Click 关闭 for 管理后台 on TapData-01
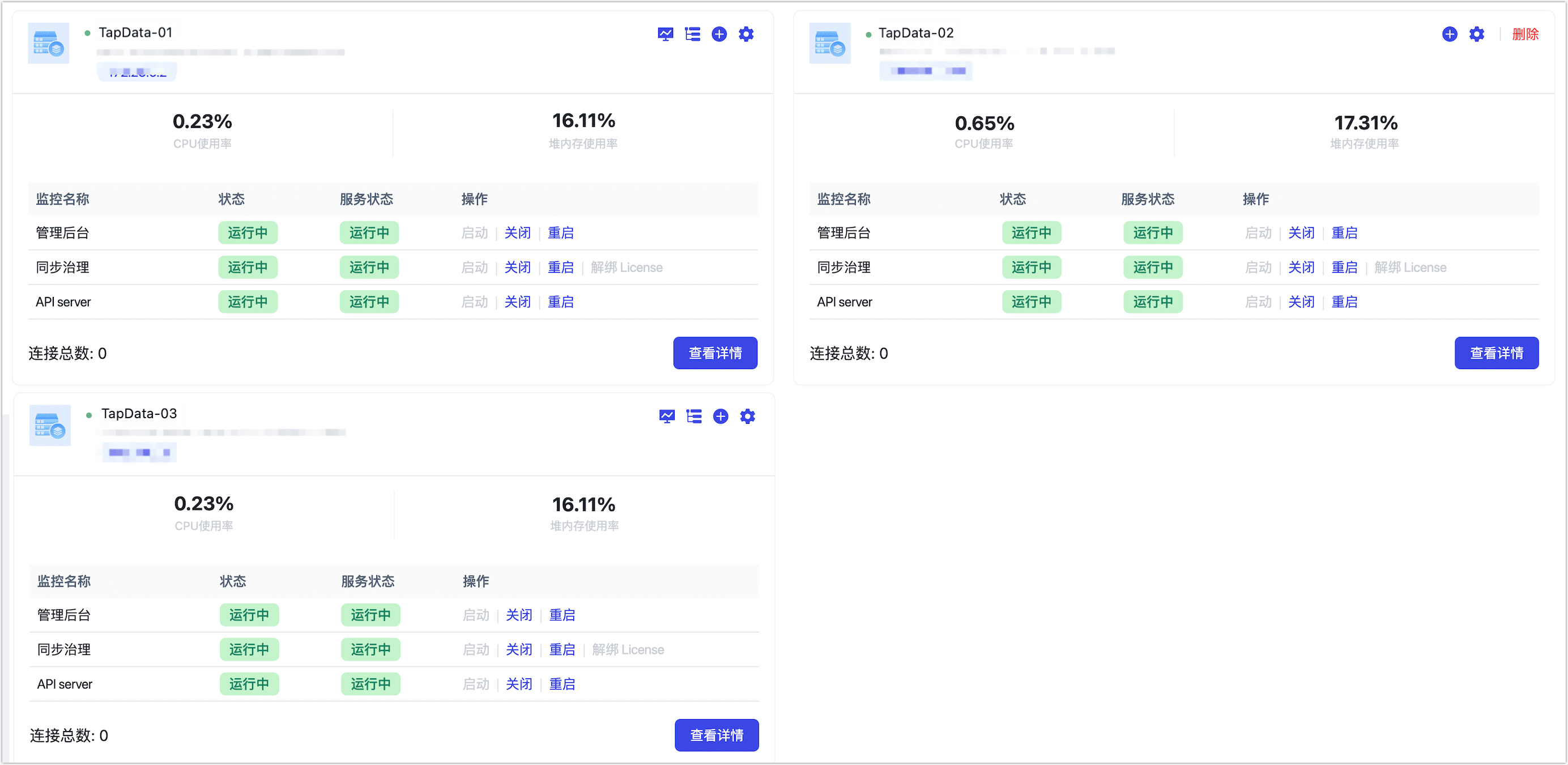Image resolution: width=1568 pixels, height=765 pixels. (x=517, y=233)
